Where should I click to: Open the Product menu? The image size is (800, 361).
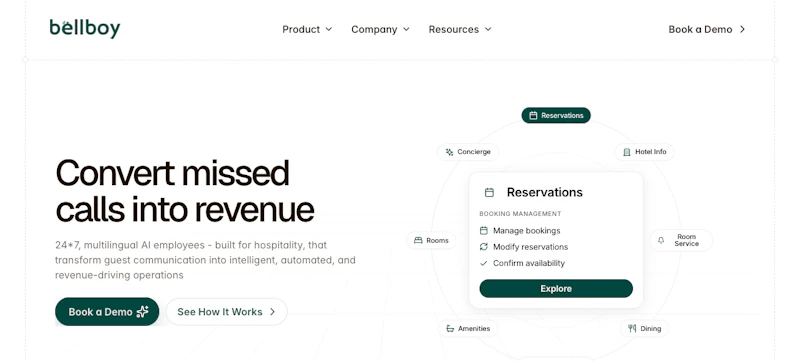307,30
